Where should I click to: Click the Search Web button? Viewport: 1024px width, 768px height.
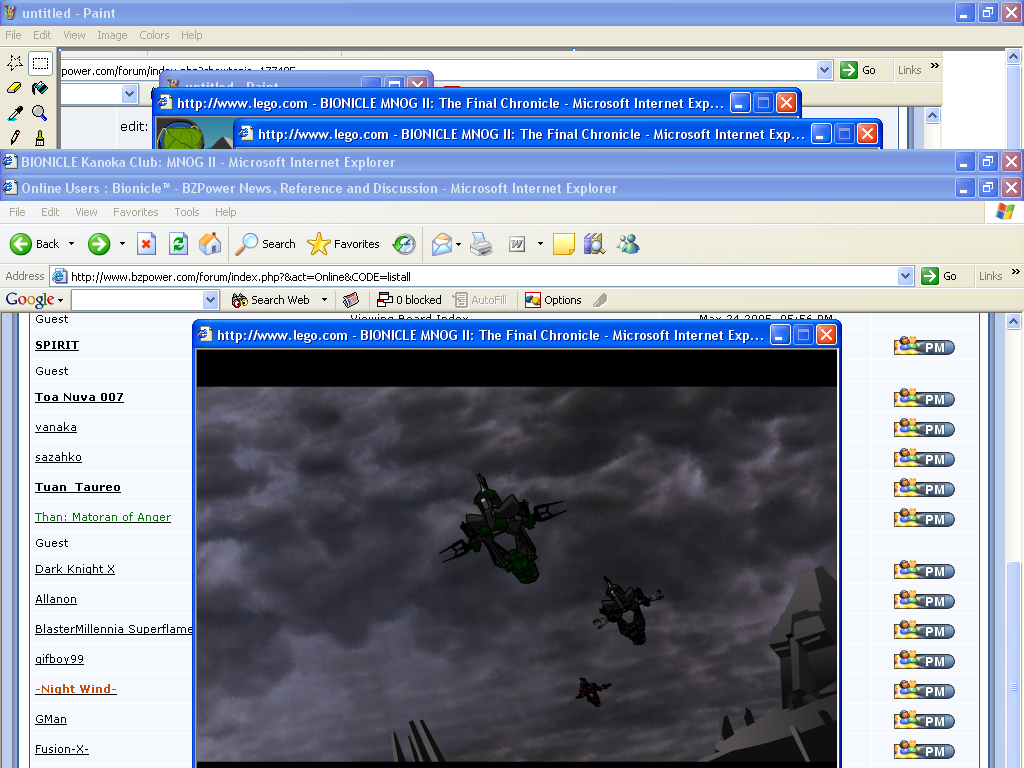tap(271, 300)
